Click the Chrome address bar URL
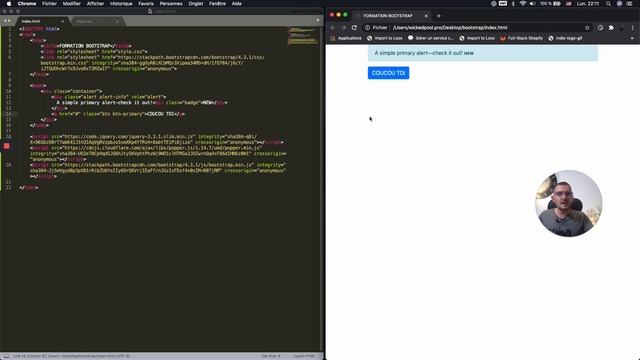 [450, 28]
